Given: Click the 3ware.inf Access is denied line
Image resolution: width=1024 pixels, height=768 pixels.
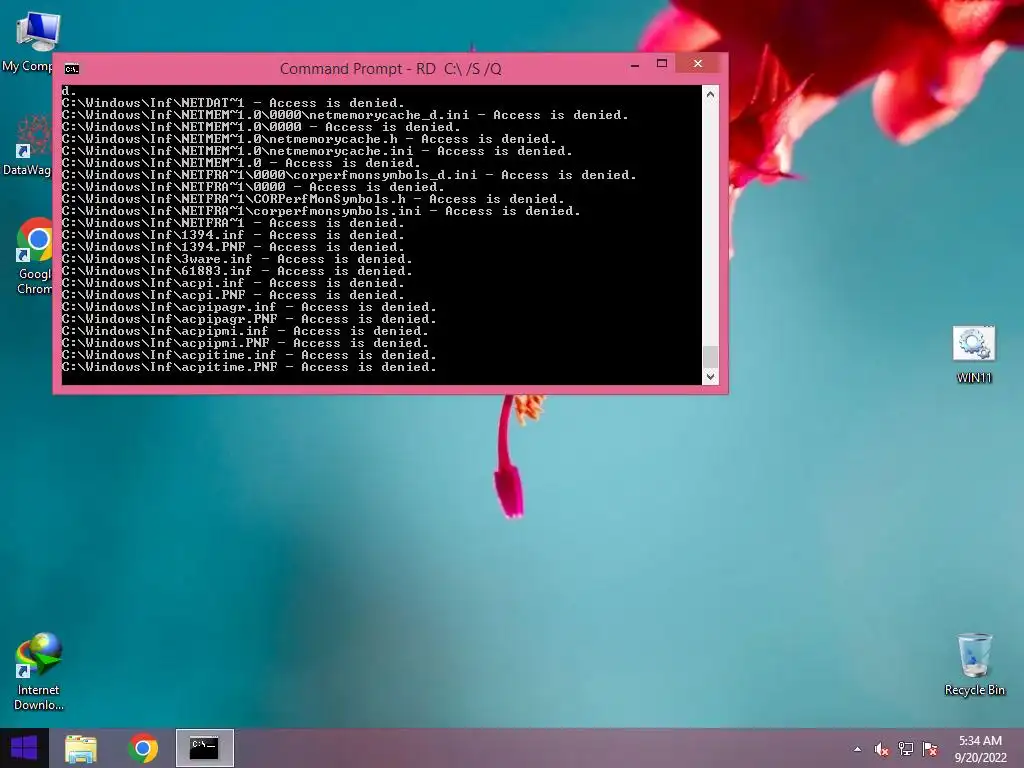Looking at the screenshot, I should coord(237,259).
